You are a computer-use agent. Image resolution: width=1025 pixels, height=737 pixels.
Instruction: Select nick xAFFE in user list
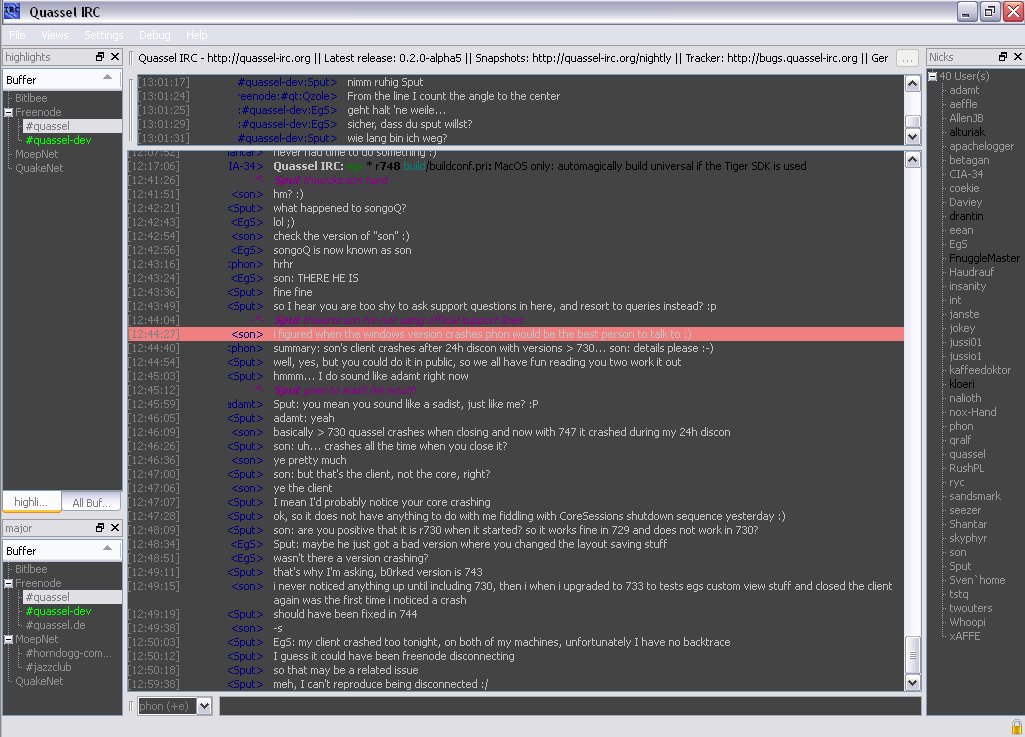pos(964,636)
